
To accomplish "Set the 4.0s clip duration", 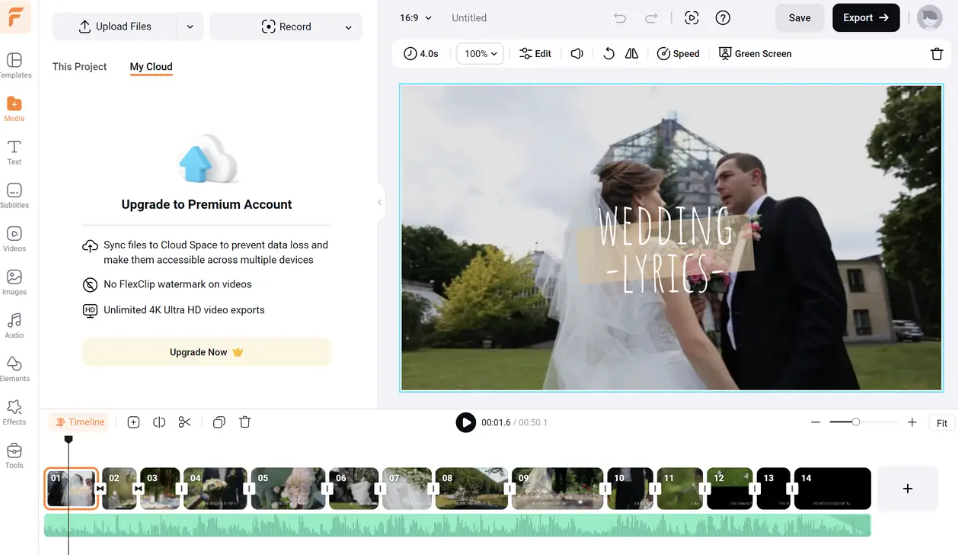I will 421,54.
